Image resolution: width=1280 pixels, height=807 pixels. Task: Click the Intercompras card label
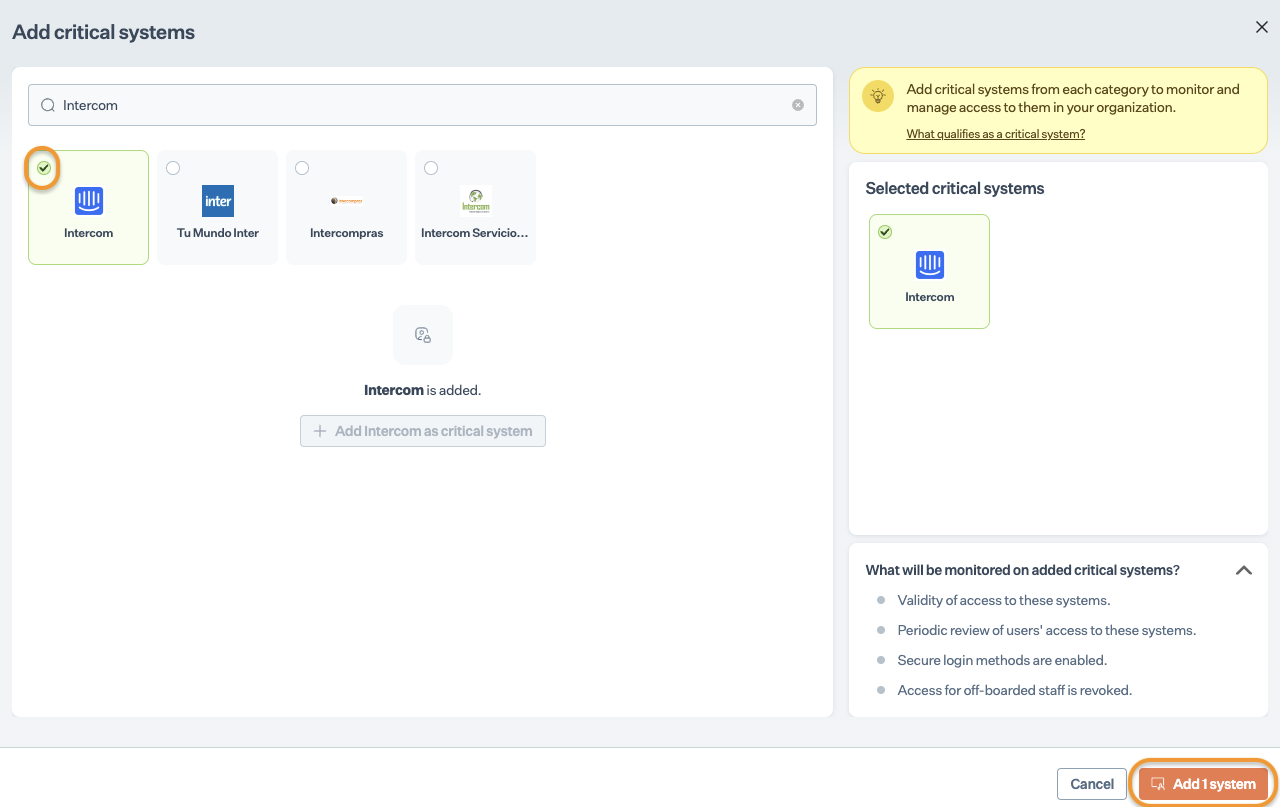coord(346,233)
